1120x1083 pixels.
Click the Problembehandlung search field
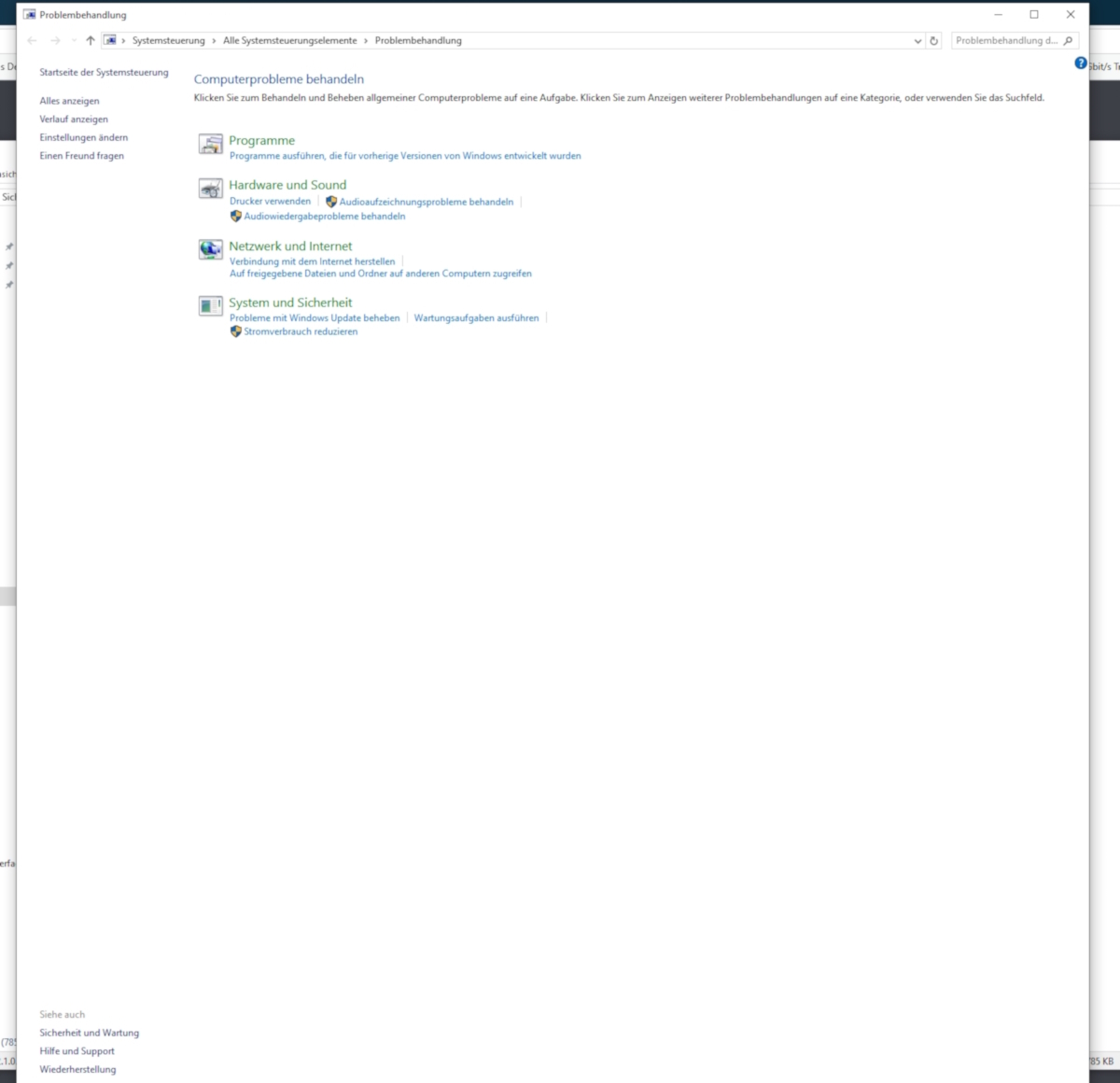(x=1006, y=41)
